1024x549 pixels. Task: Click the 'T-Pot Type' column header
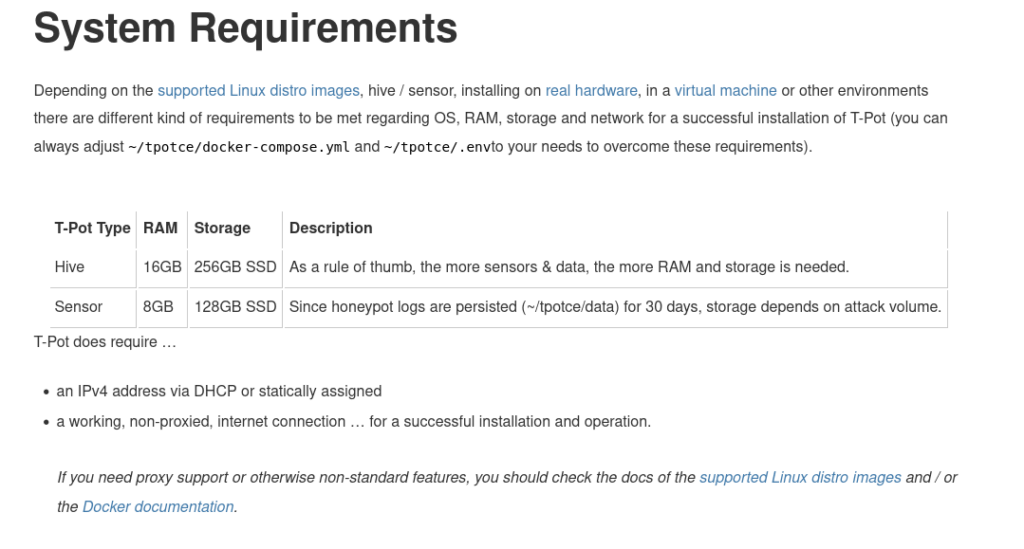[92, 228]
